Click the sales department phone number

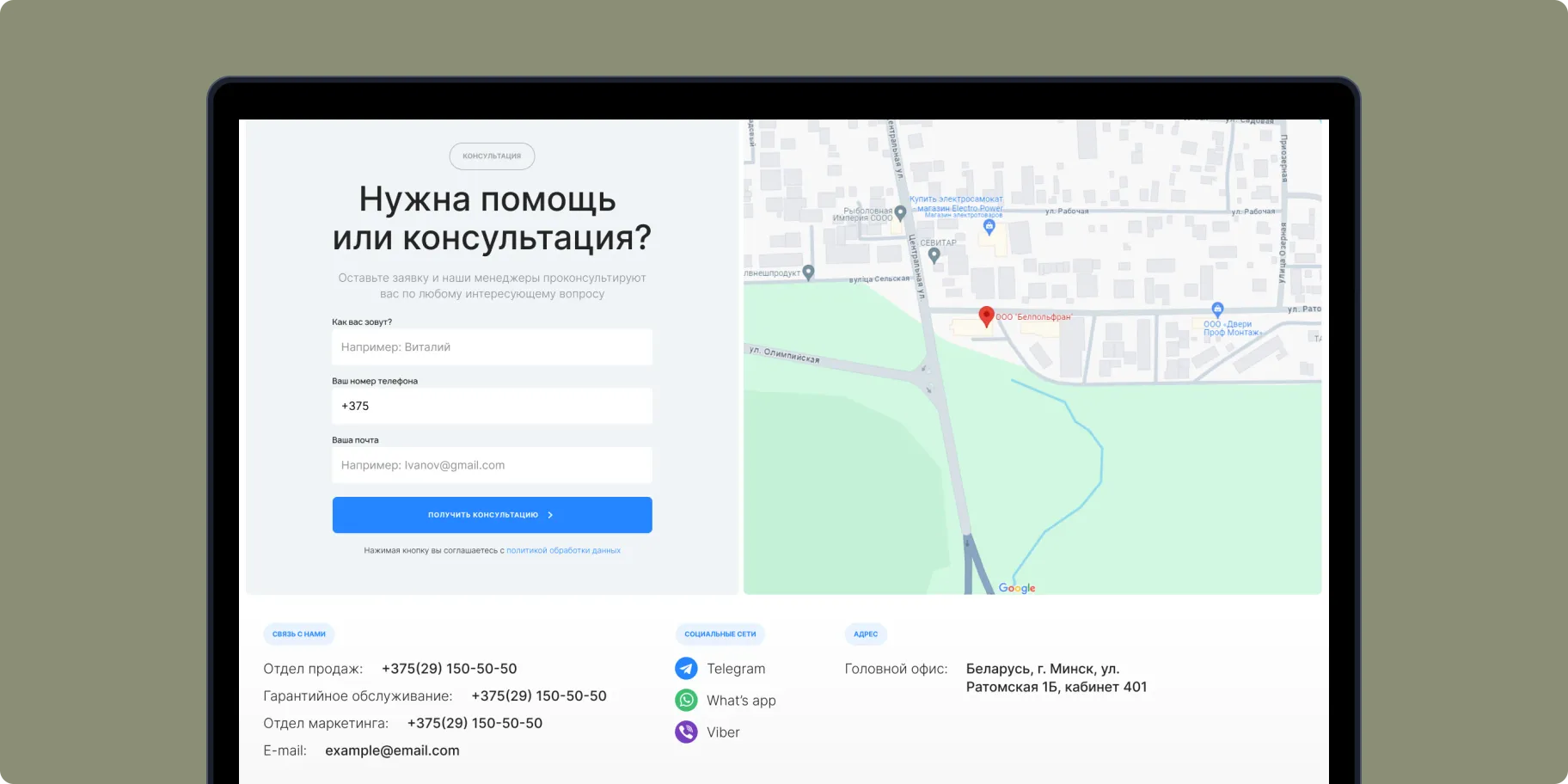[450, 669]
